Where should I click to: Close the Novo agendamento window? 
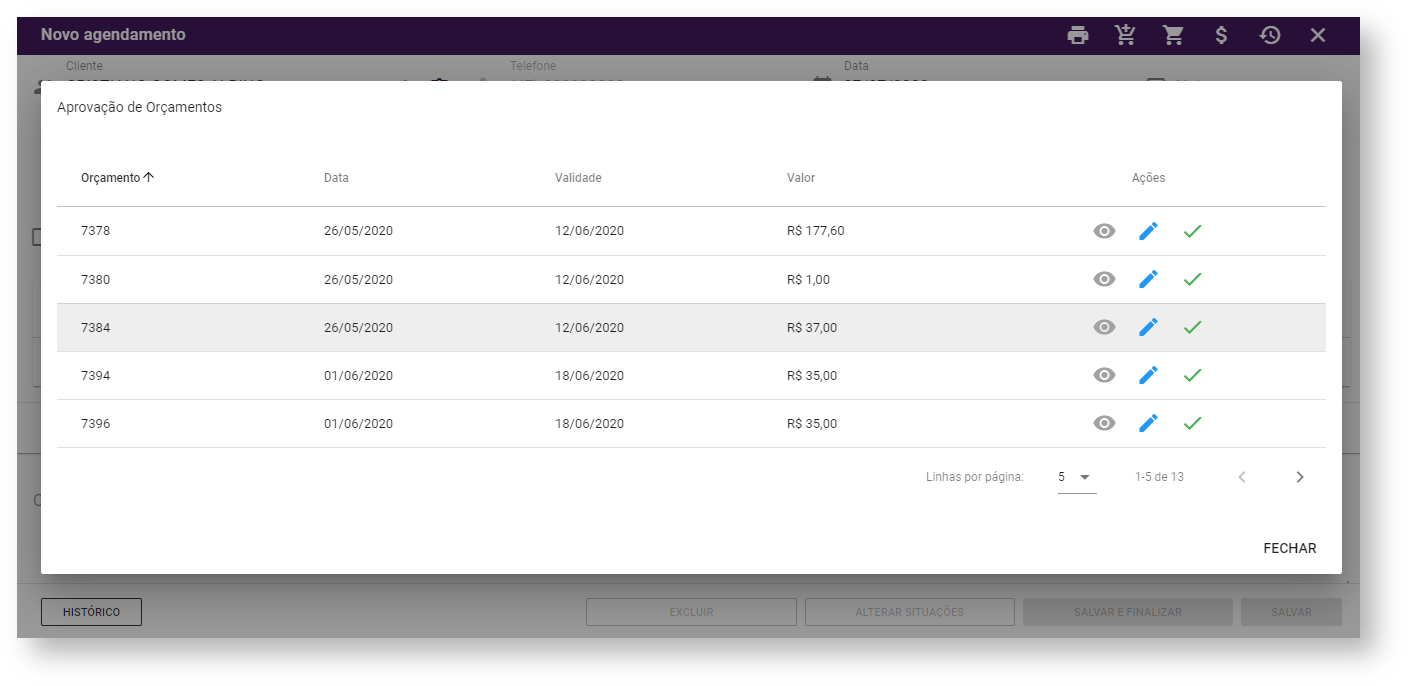(x=1318, y=35)
